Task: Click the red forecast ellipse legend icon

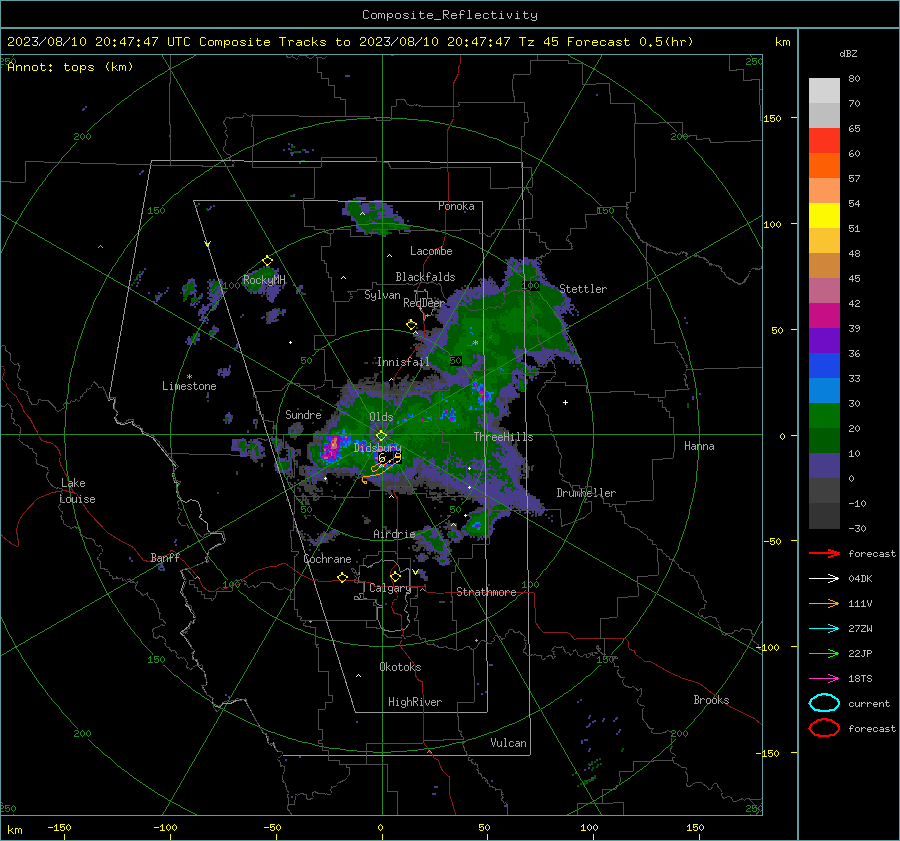Action: point(824,728)
